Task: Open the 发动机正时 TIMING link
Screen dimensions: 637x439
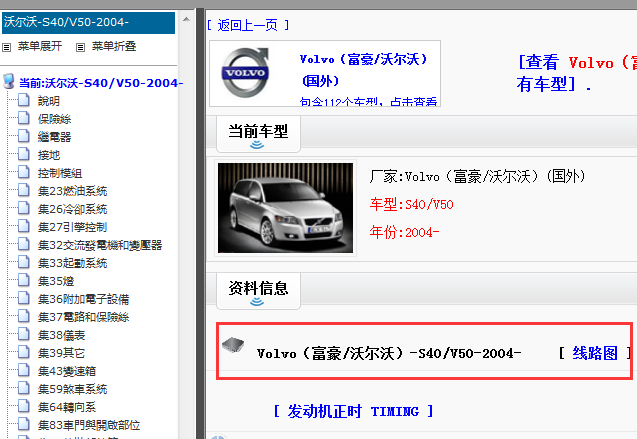Action: [353, 411]
